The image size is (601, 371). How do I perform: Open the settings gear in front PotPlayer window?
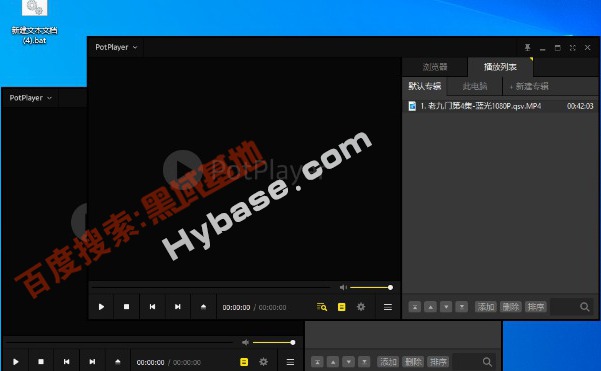coord(361,307)
